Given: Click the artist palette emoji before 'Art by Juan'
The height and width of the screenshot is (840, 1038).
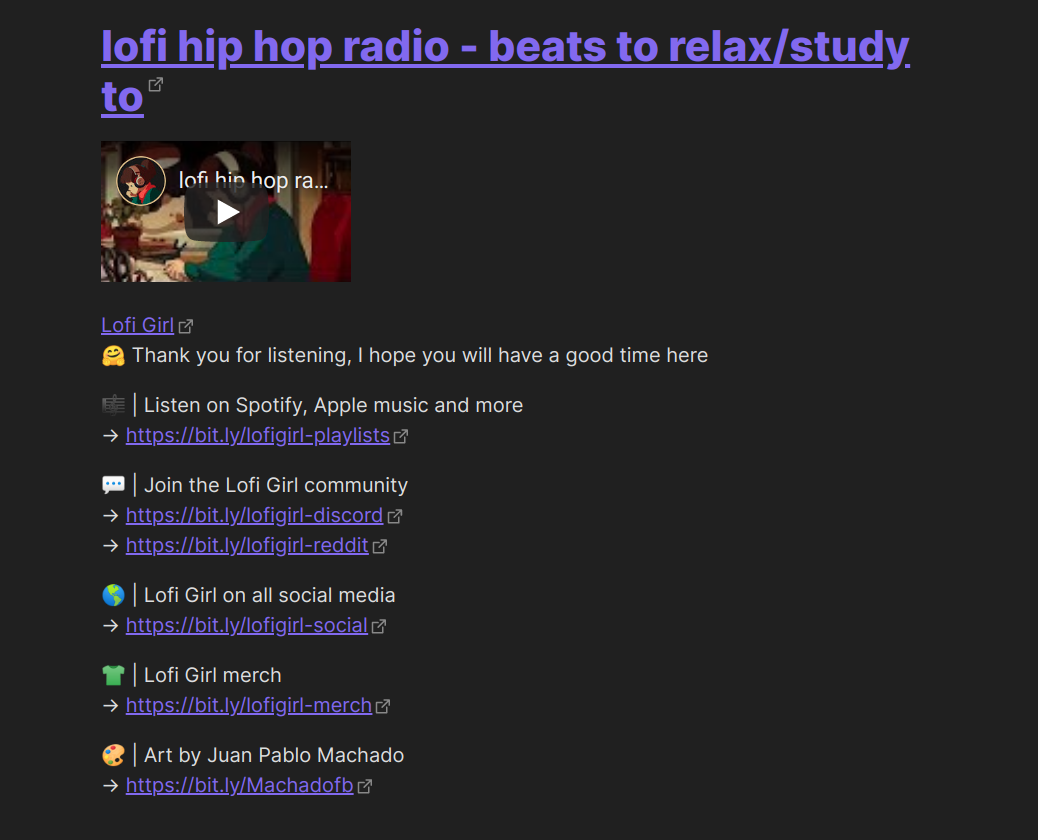Looking at the screenshot, I should (113, 755).
